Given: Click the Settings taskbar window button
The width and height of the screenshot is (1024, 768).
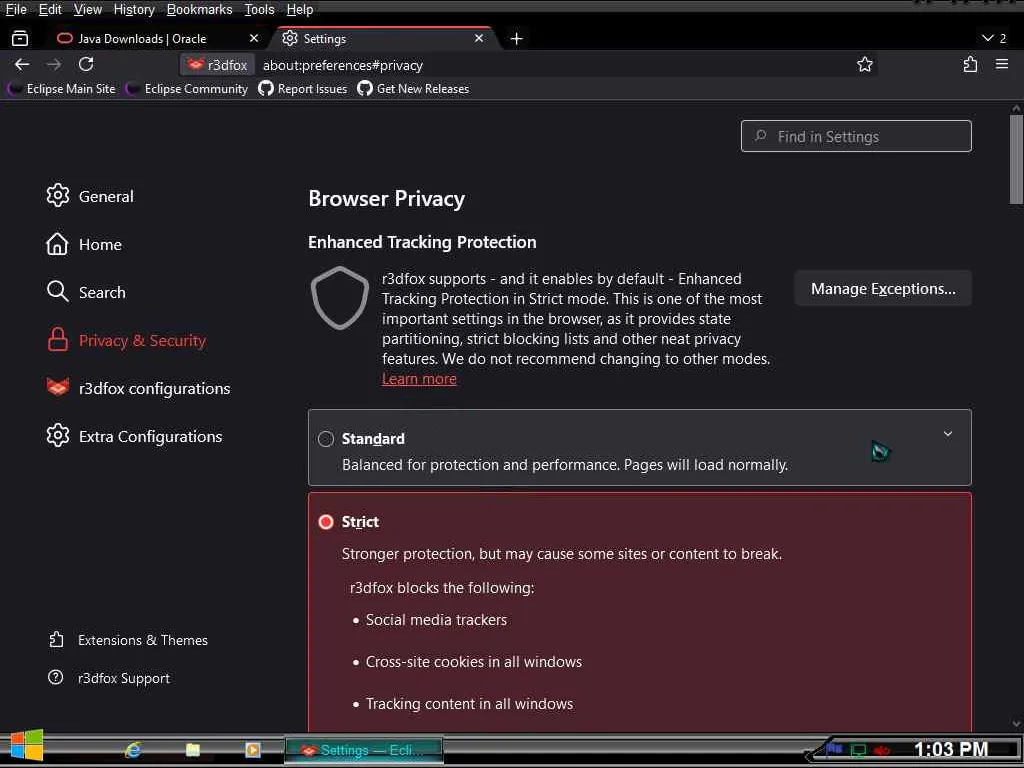Looking at the screenshot, I should (364, 750).
